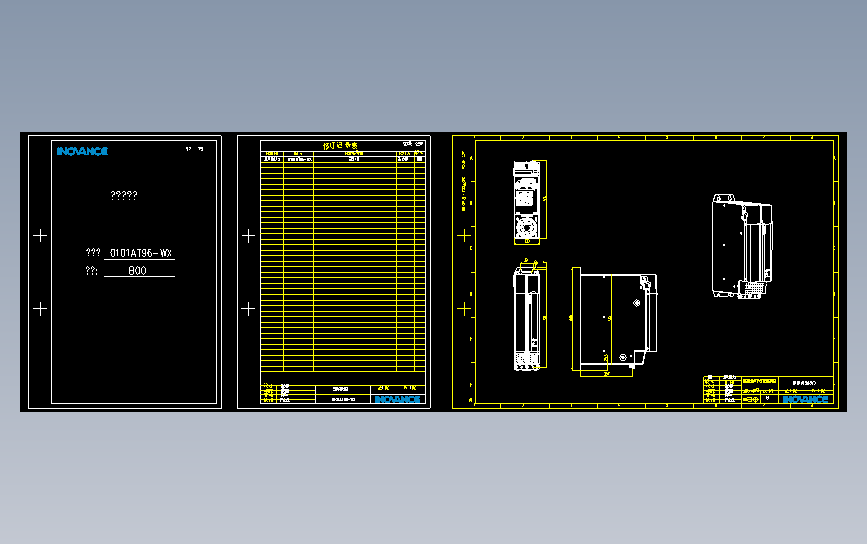Click the projection symbol in drawing title block

750,399
